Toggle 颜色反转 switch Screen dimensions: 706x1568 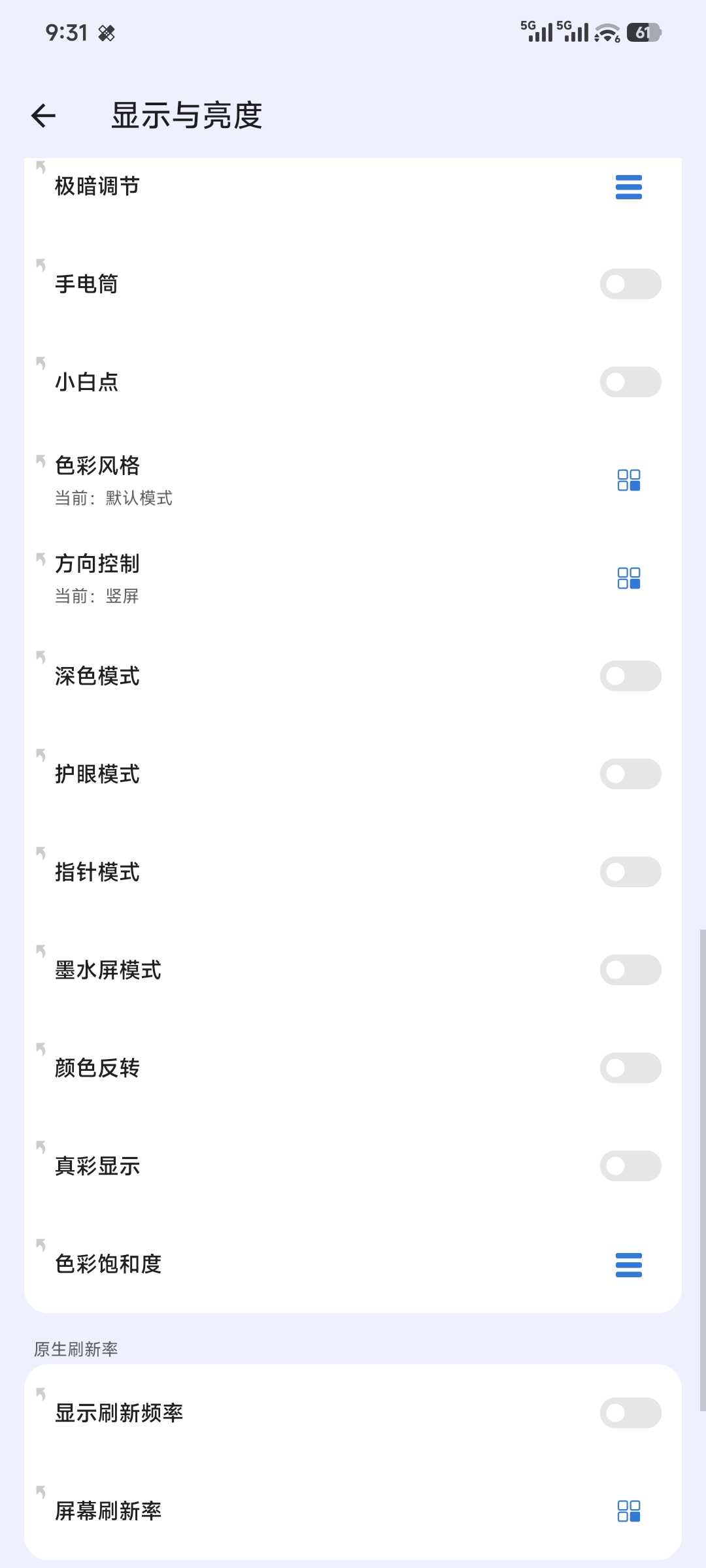coord(630,1068)
